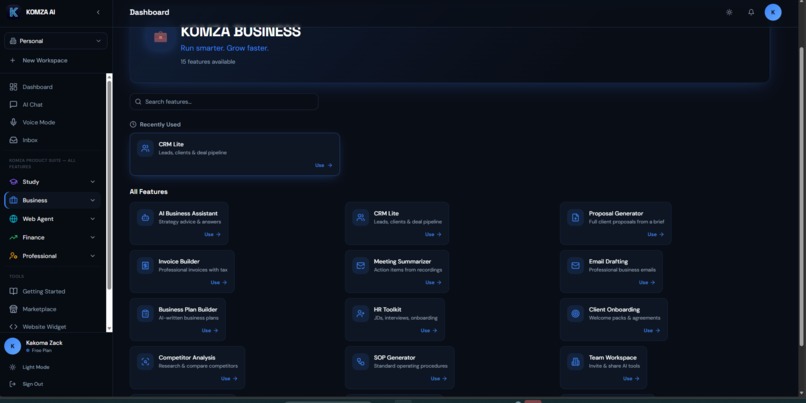Screen dimensions: 806x403
Task: Click Use on HR Toolkit card
Action: tap(429, 331)
